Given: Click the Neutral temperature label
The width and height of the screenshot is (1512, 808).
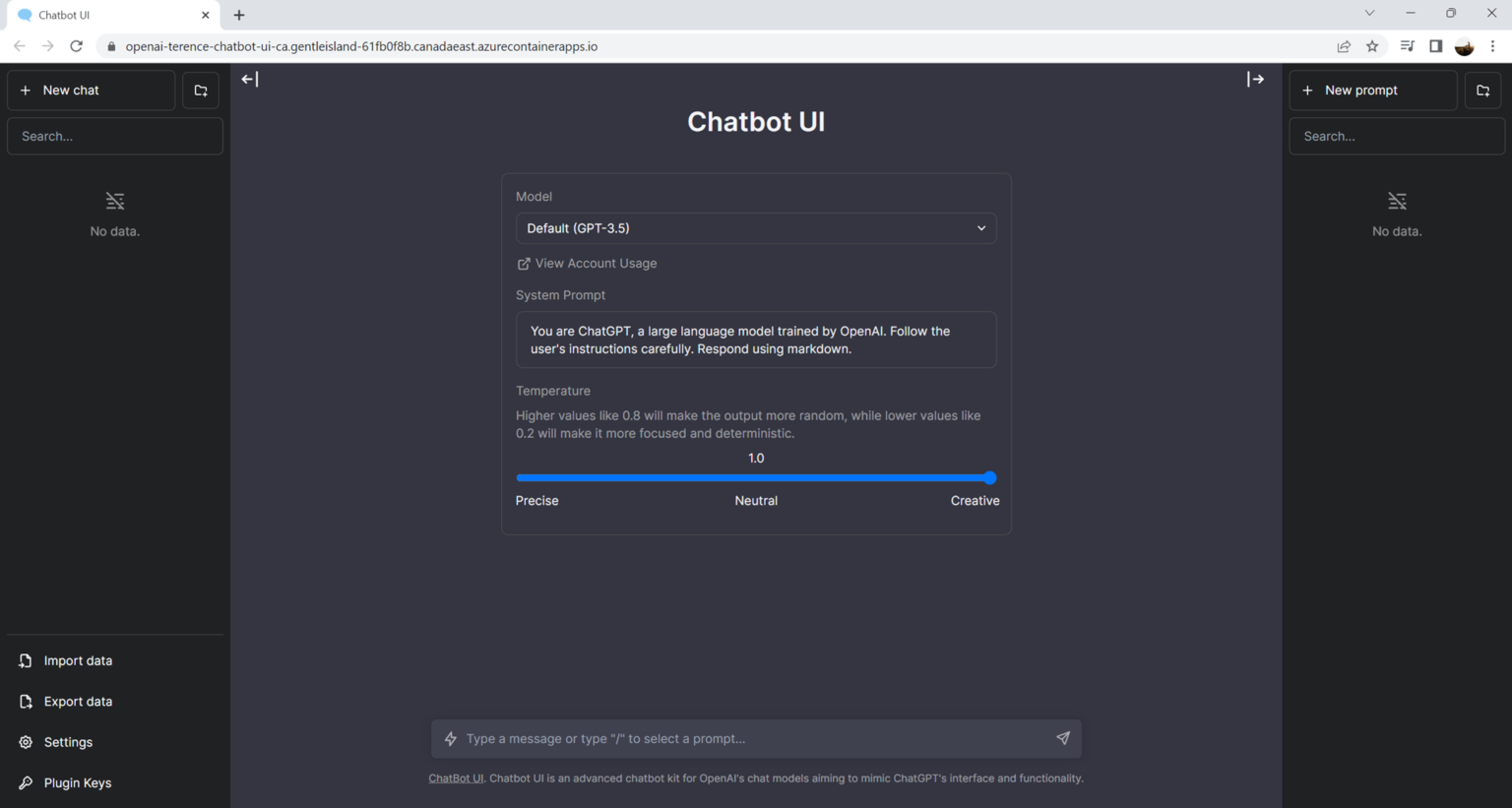Looking at the screenshot, I should tap(756, 500).
